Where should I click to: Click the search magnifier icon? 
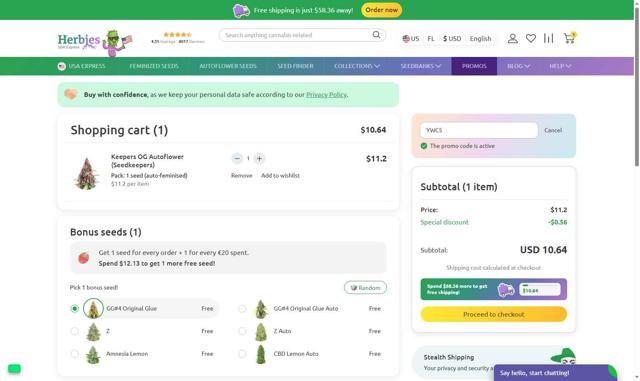point(376,35)
